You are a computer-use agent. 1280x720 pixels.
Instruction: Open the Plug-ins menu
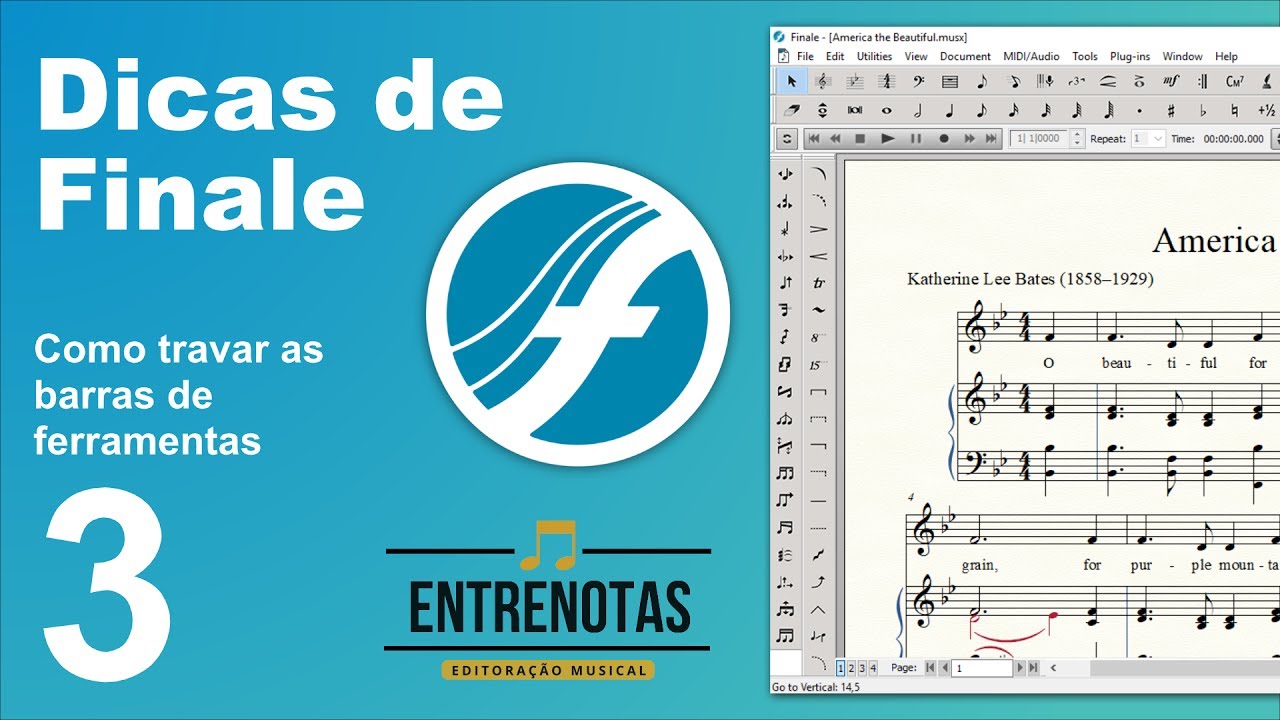(1130, 56)
